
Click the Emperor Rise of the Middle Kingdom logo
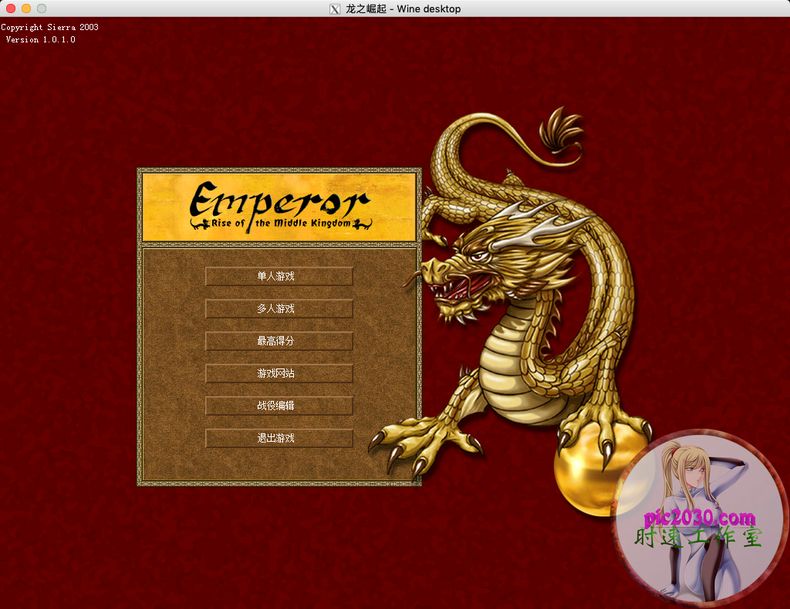coord(280,207)
